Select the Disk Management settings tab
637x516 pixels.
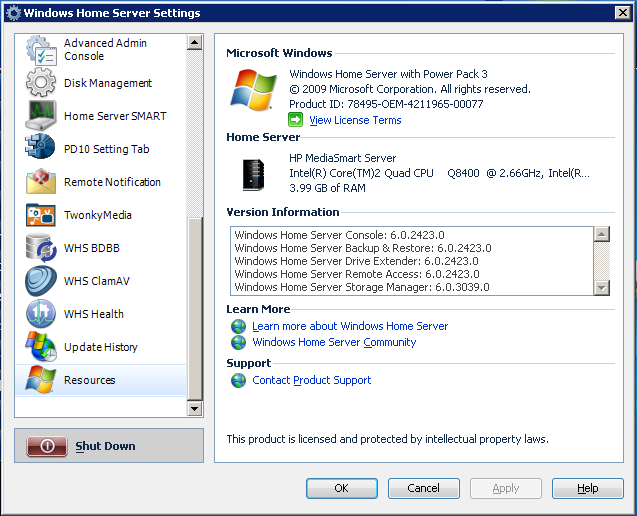[101, 83]
